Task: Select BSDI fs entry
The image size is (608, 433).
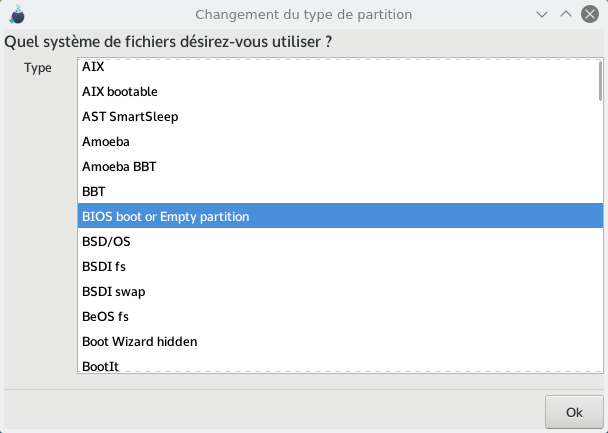Action: (340, 267)
